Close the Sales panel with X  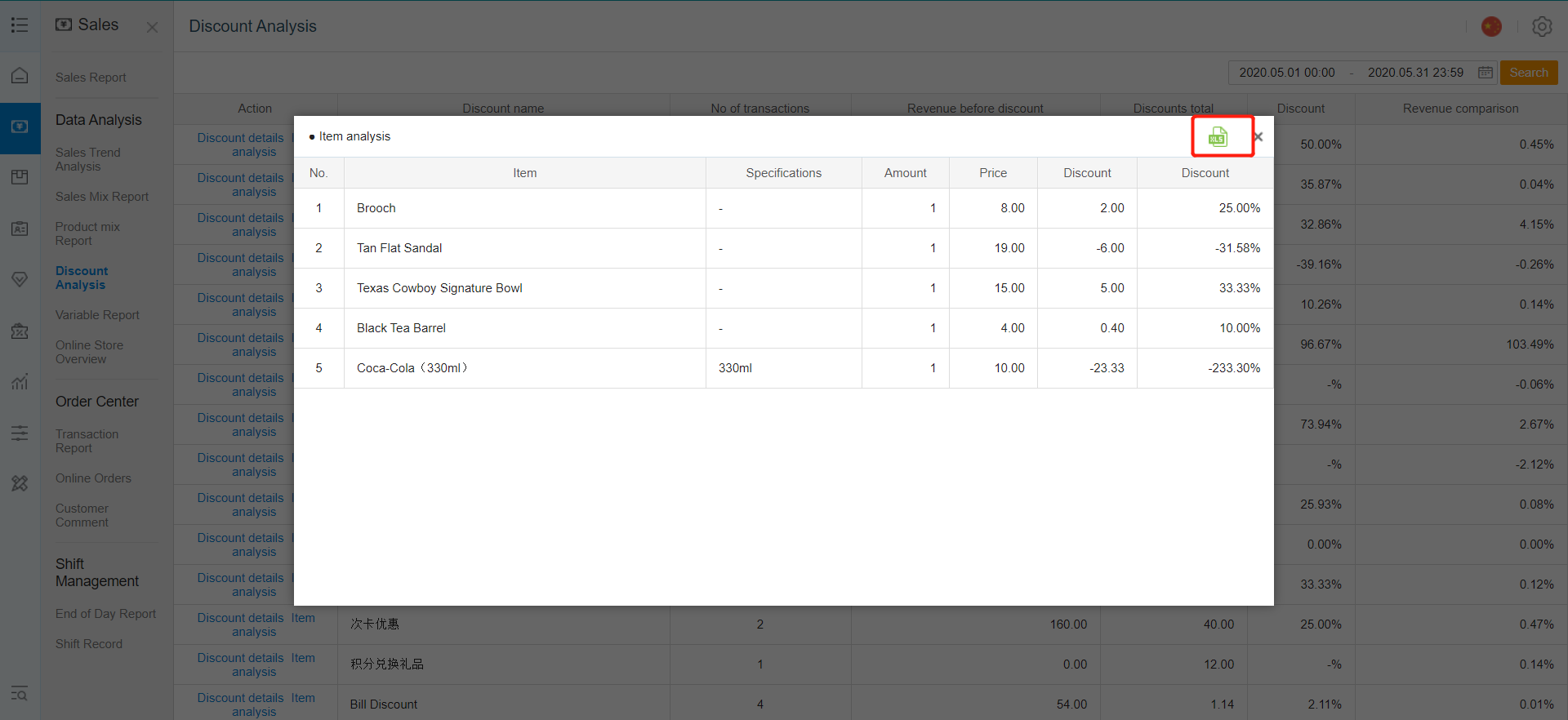(x=152, y=27)
